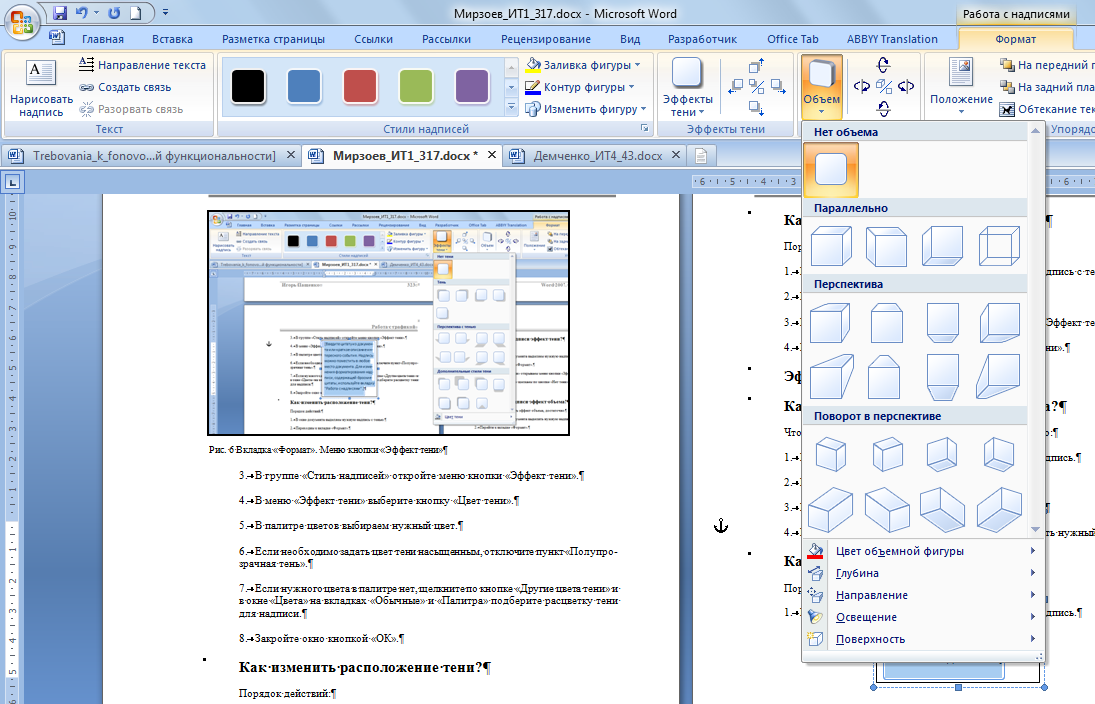
Task: Click На передний план button
Action: point(1045,65)
